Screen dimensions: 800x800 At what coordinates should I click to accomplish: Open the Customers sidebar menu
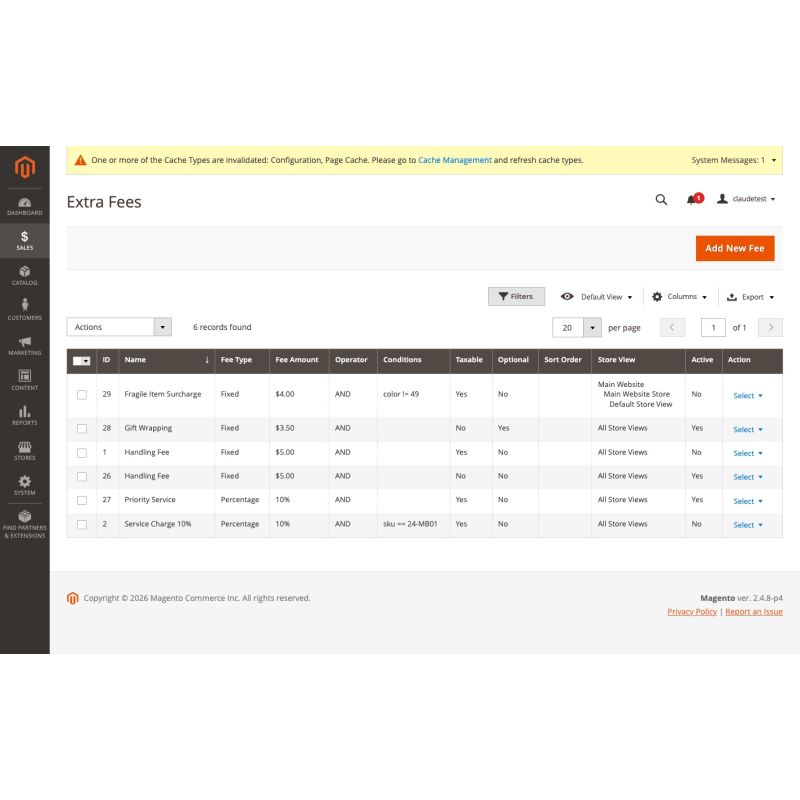[x=24, y=310]
